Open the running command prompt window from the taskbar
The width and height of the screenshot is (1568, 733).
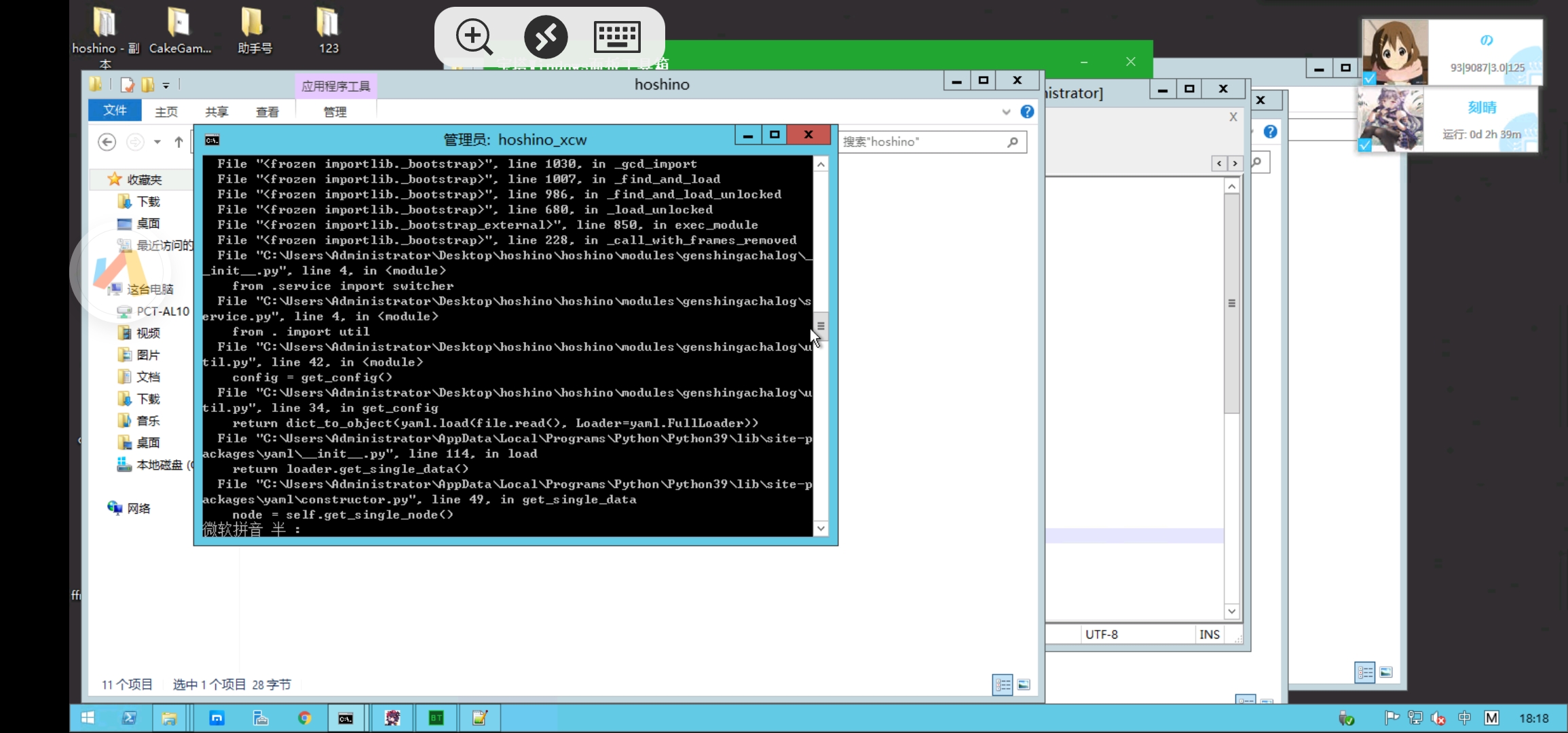click(x=346, y=718)
